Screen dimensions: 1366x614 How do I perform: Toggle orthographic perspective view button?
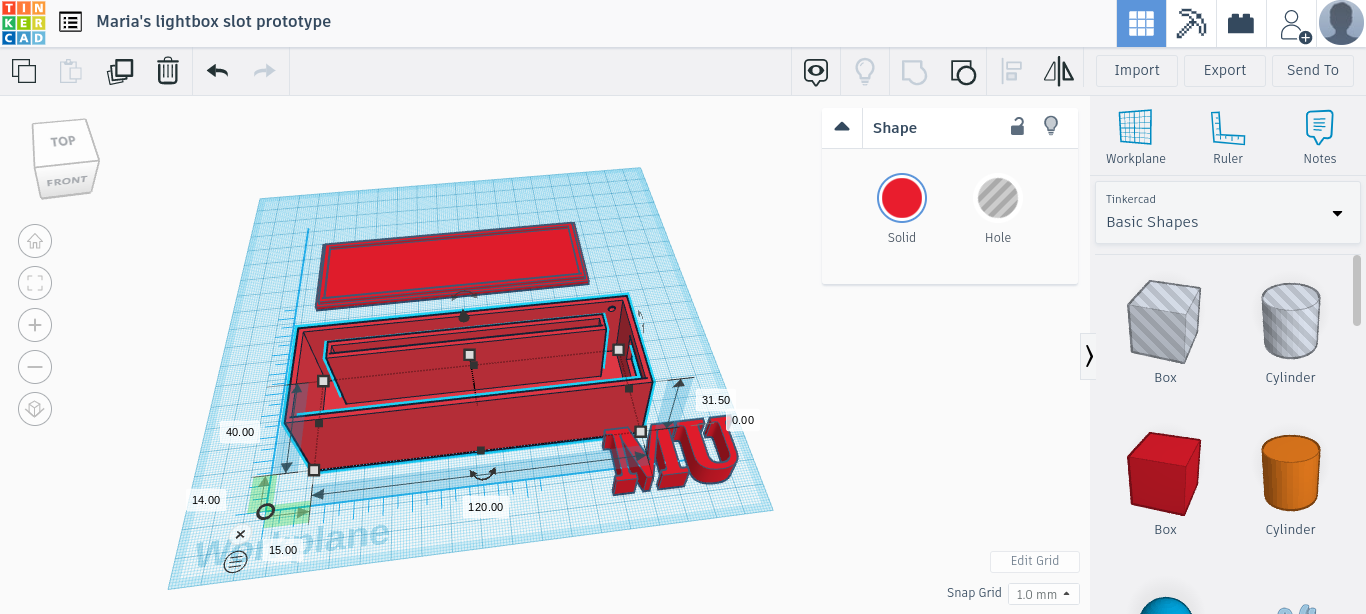35,409
